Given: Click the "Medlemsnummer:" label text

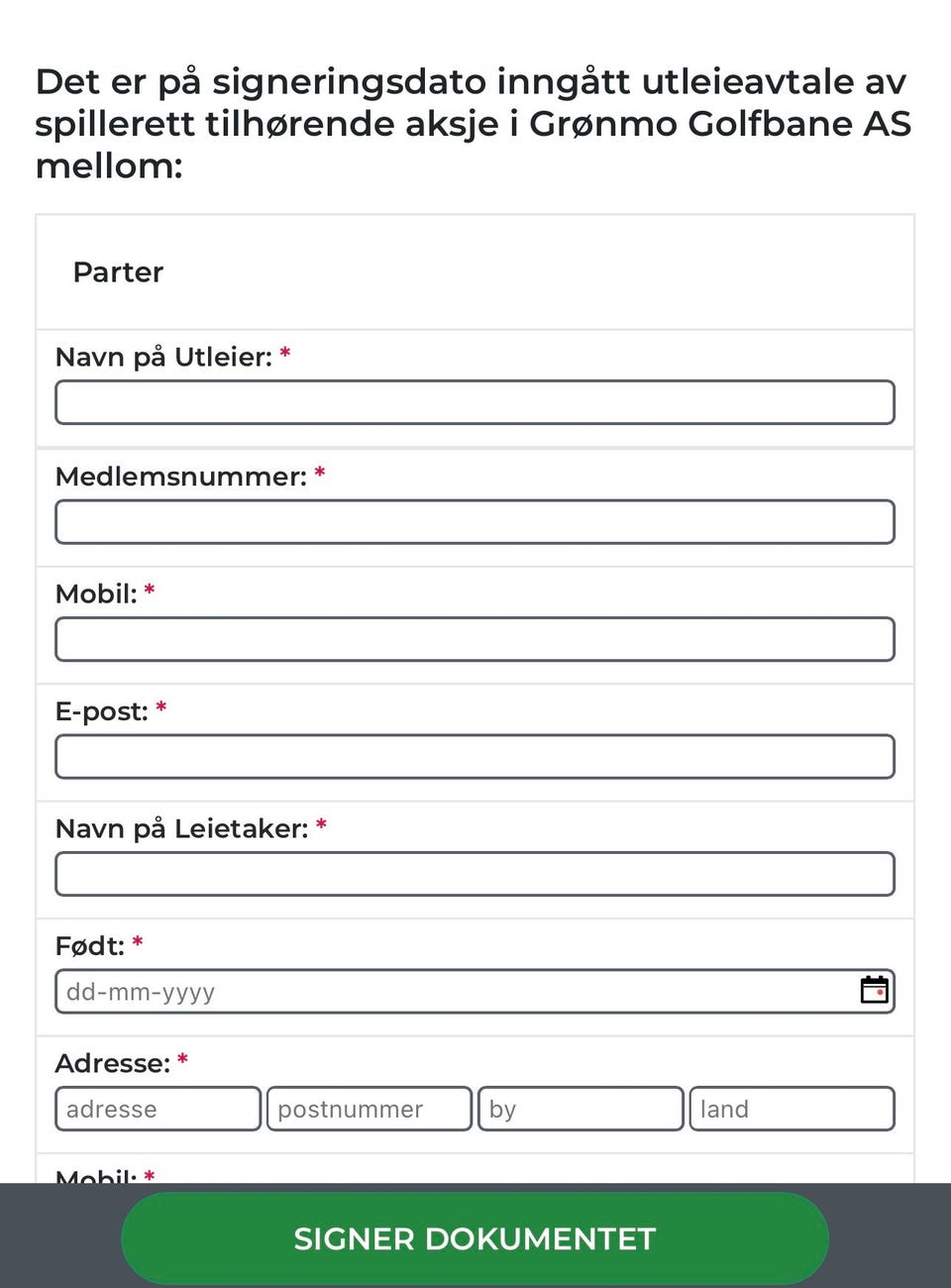Looking at the screenshot, I should point(181,477).
